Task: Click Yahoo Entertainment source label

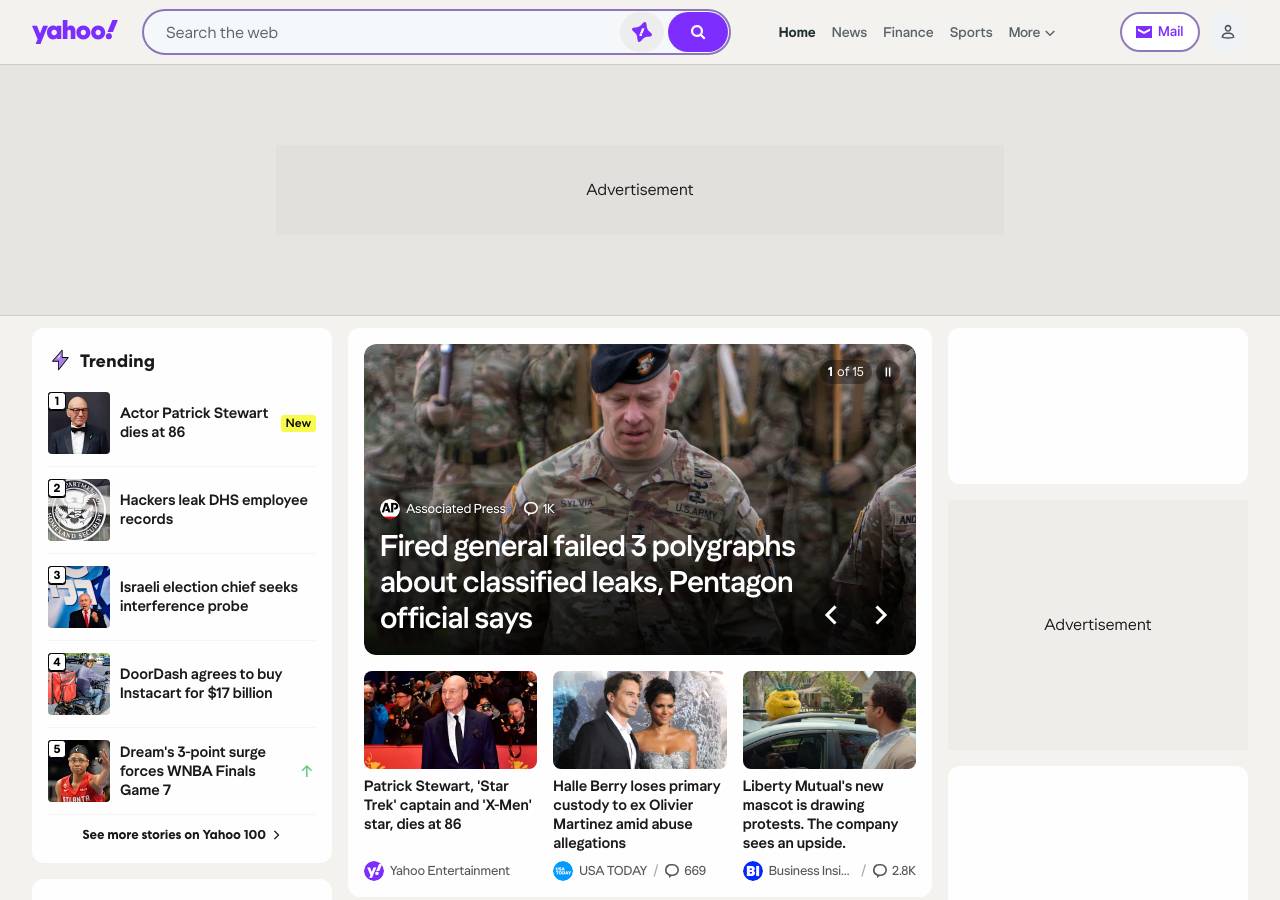Action: (x=450, y=871)
